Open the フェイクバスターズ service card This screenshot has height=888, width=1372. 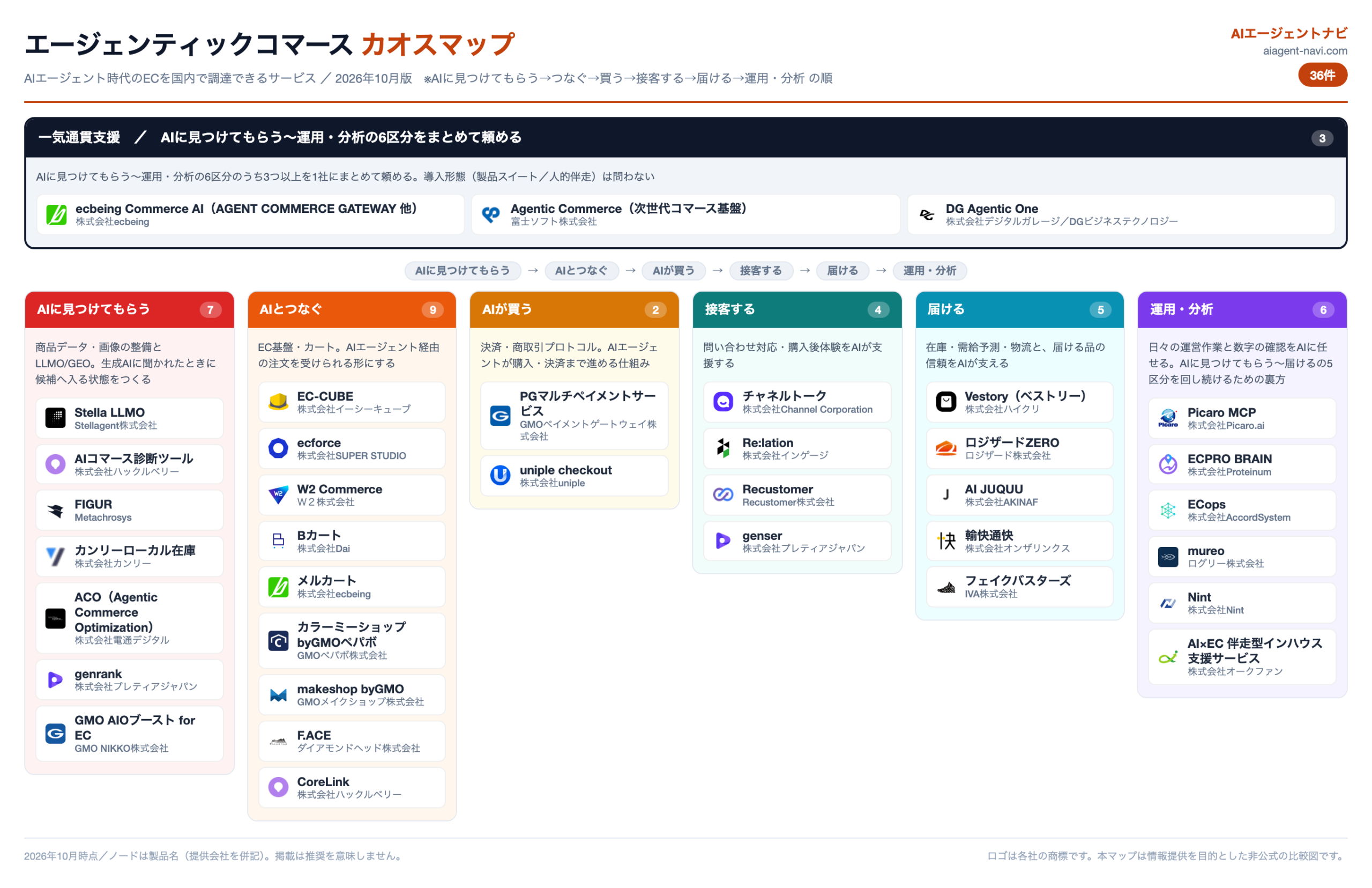pos(1019,587)
